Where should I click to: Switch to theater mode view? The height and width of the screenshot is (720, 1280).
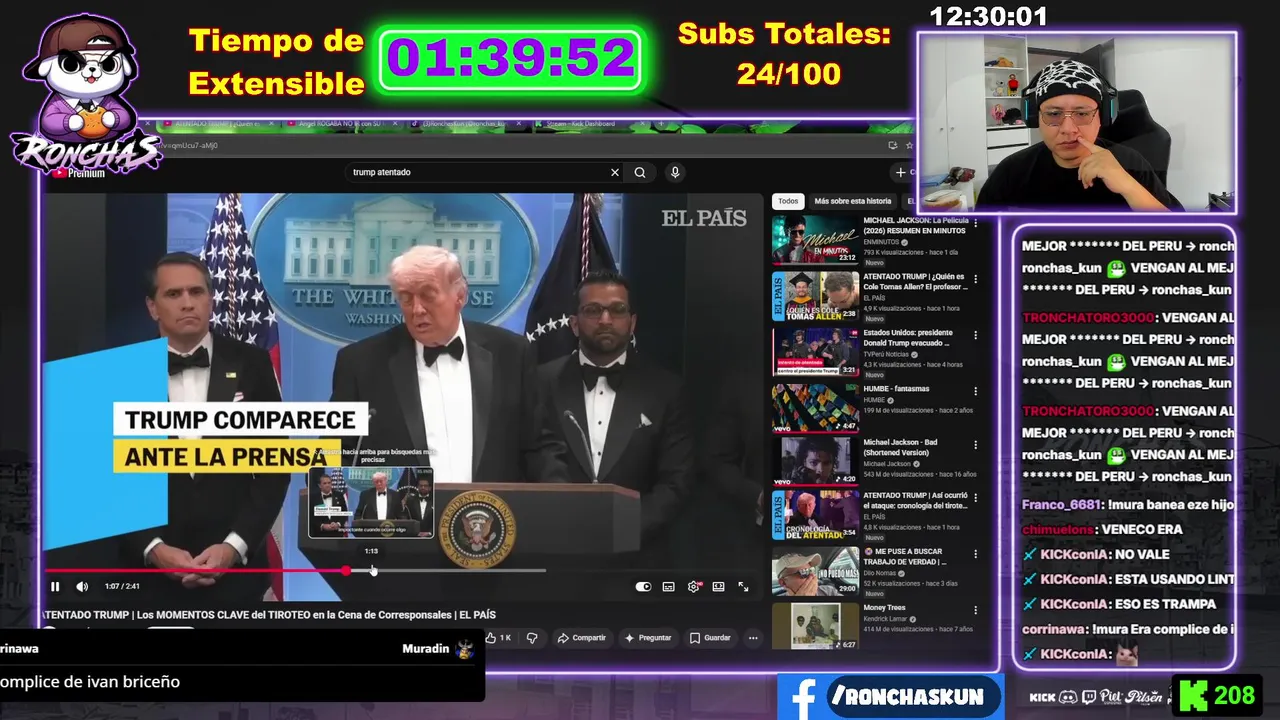718,587
